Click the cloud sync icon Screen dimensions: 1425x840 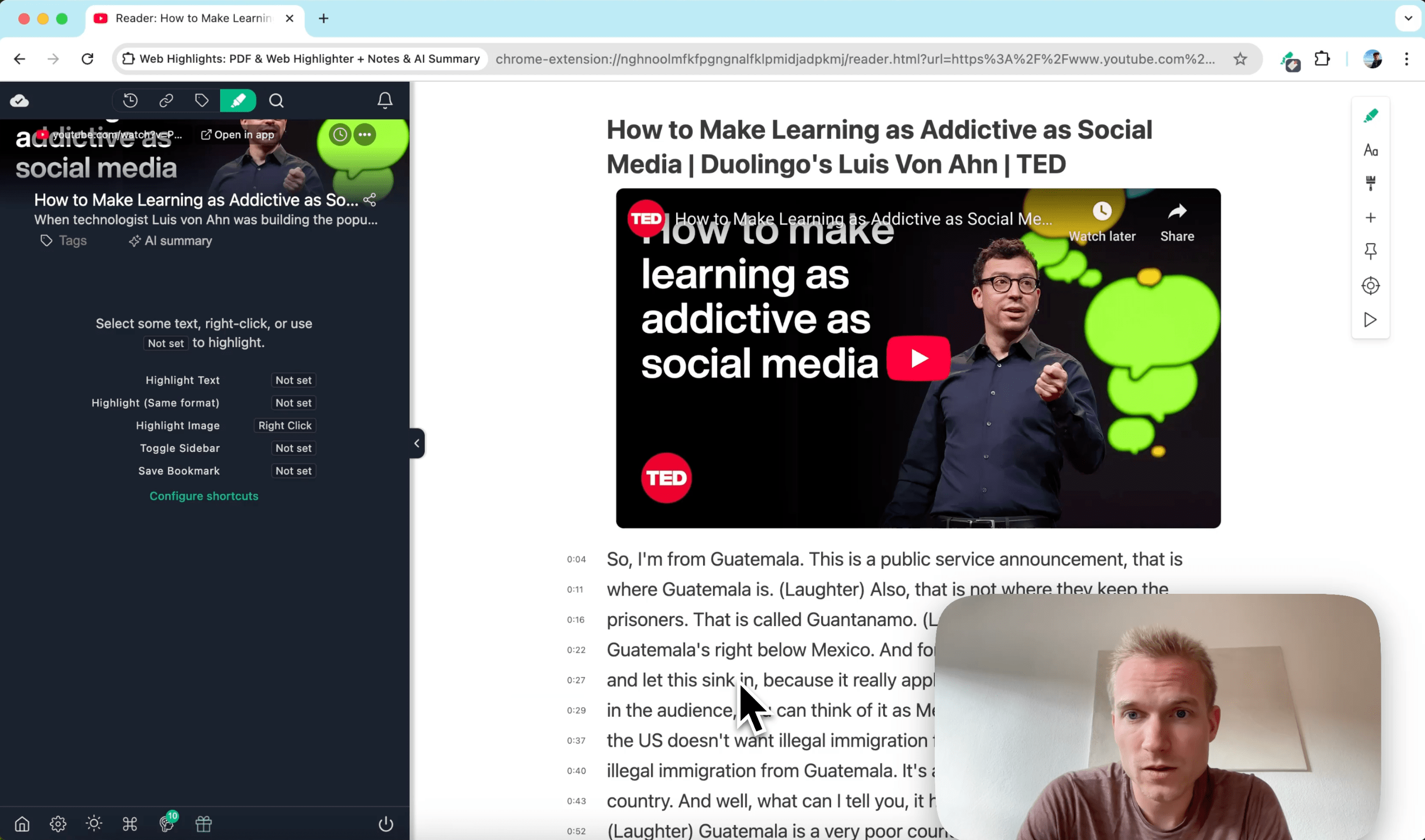19,101
